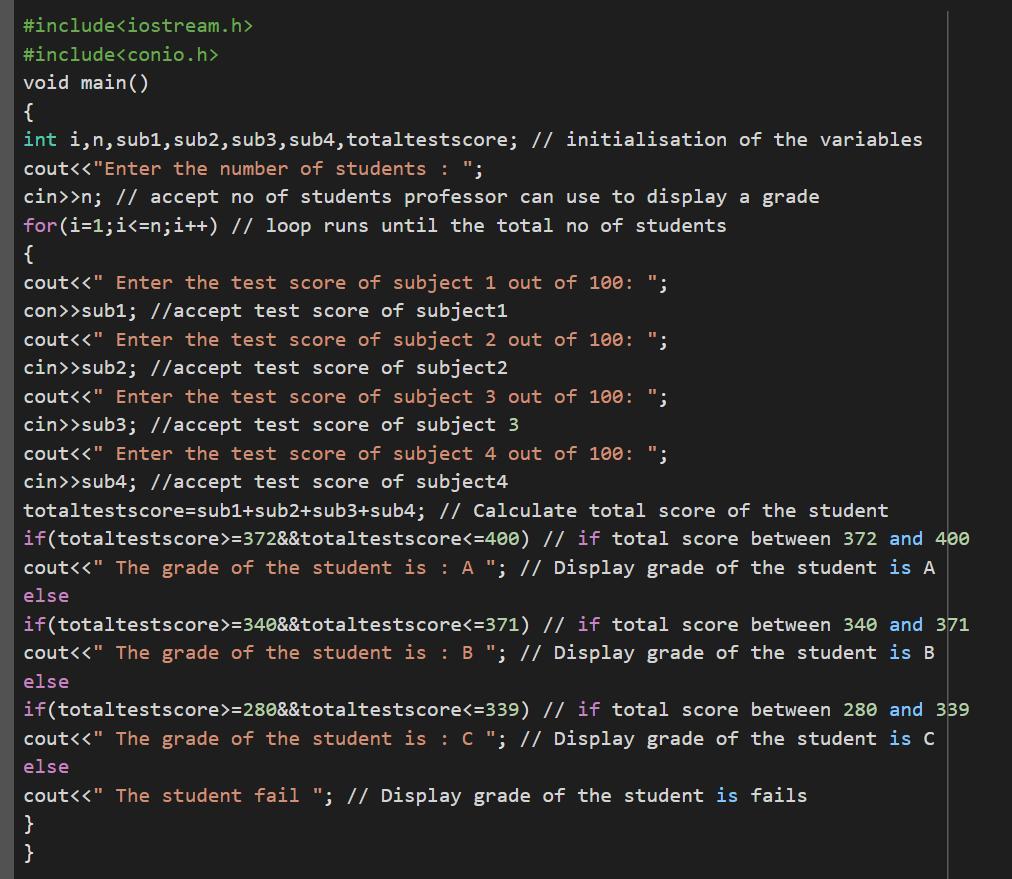Viewport: 1012px width, 879px height.
Task: Click the cin>>sub4 statement
Action: pos(80,481)
